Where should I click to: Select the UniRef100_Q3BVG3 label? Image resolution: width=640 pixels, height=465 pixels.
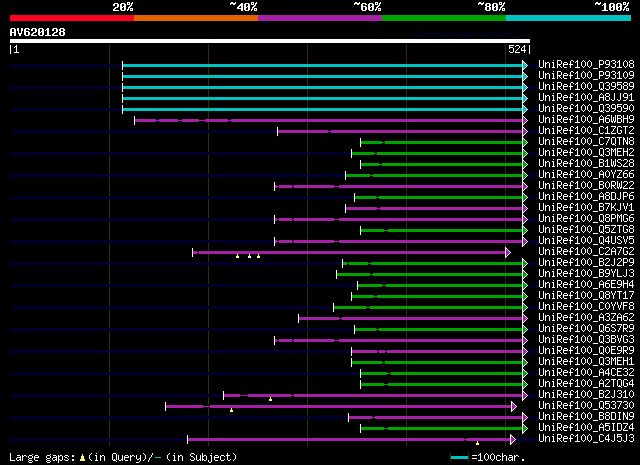coord(586,340)
